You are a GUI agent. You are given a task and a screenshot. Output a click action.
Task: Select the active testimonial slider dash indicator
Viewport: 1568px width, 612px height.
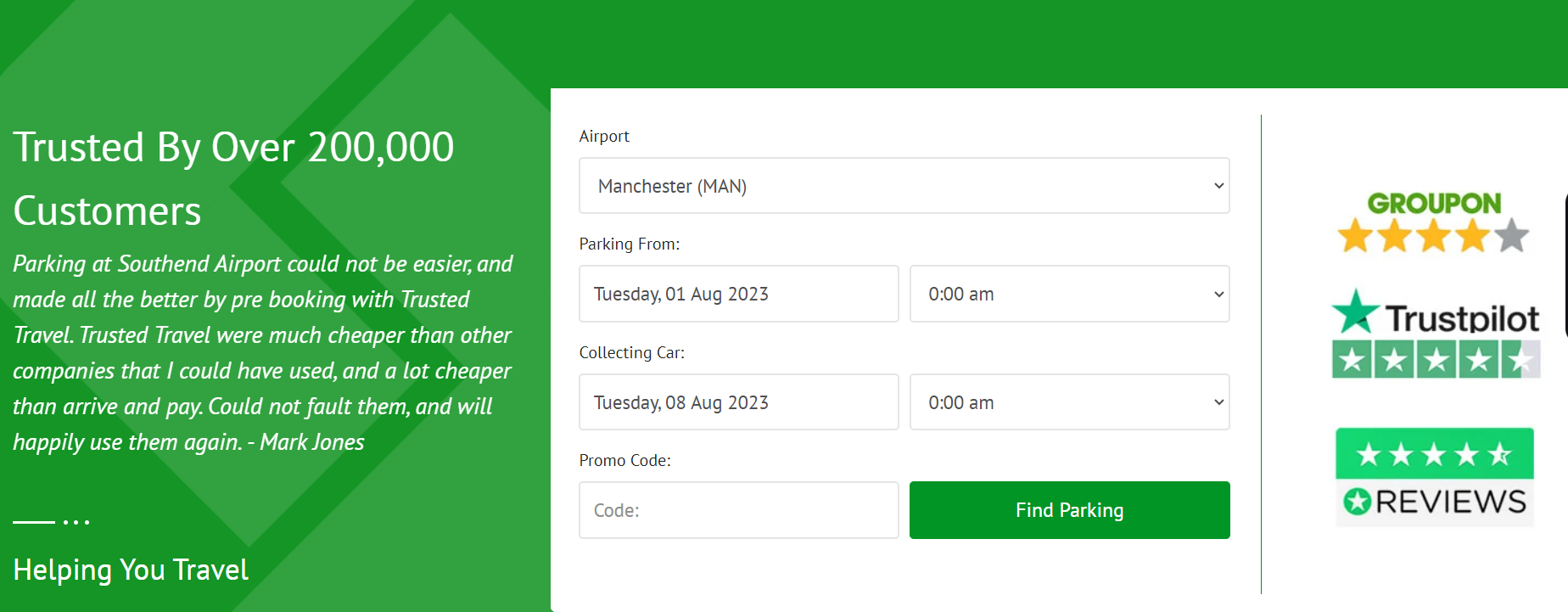(34, 522)
